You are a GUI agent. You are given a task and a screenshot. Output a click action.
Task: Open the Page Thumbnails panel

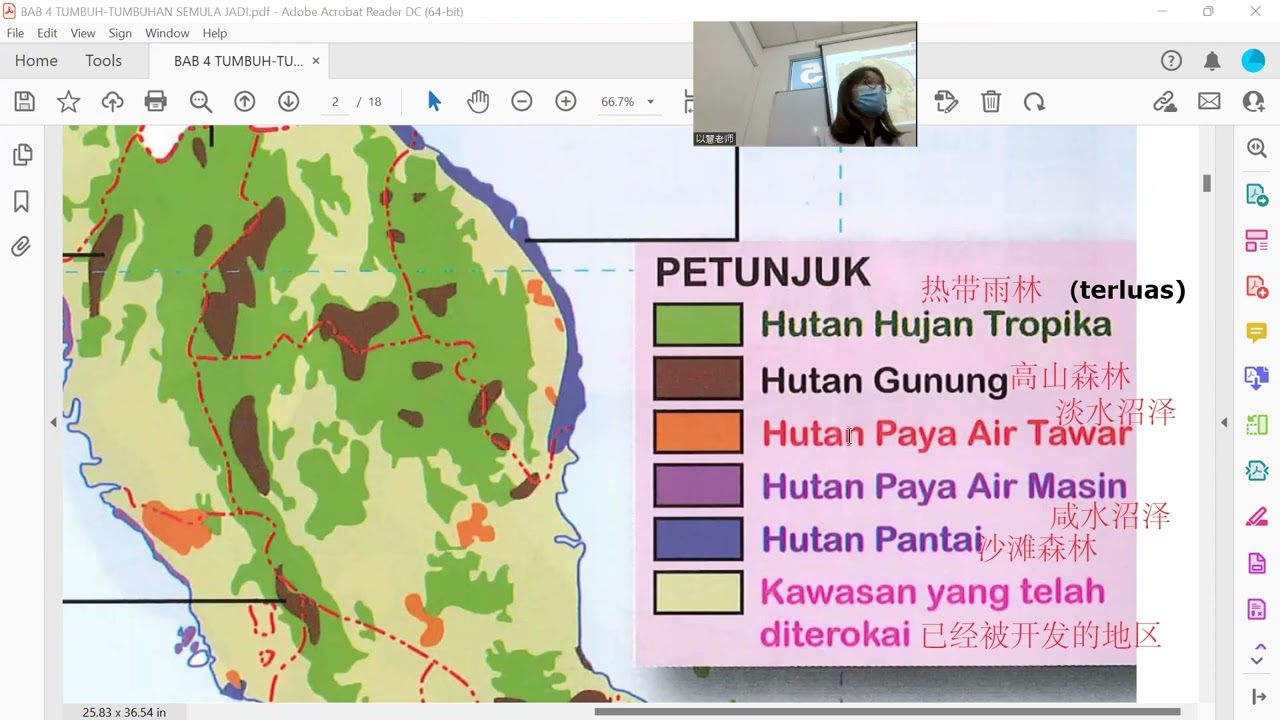click(22, 155)
